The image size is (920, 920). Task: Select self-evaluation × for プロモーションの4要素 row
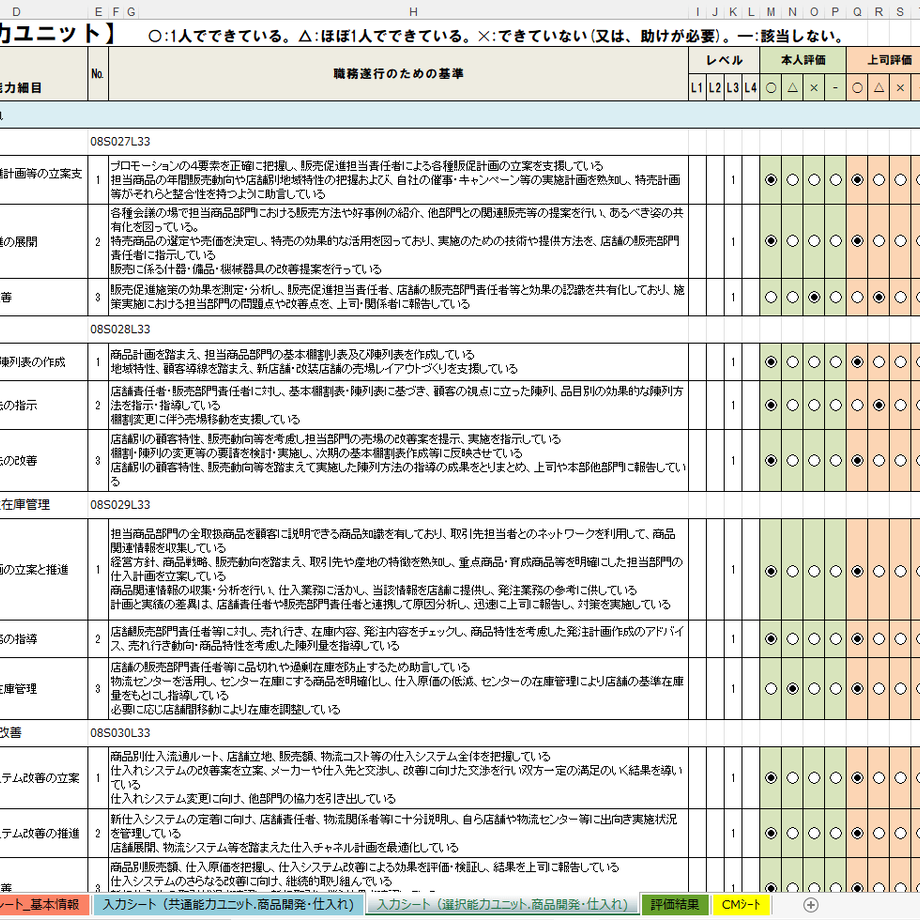pos(814,180)
